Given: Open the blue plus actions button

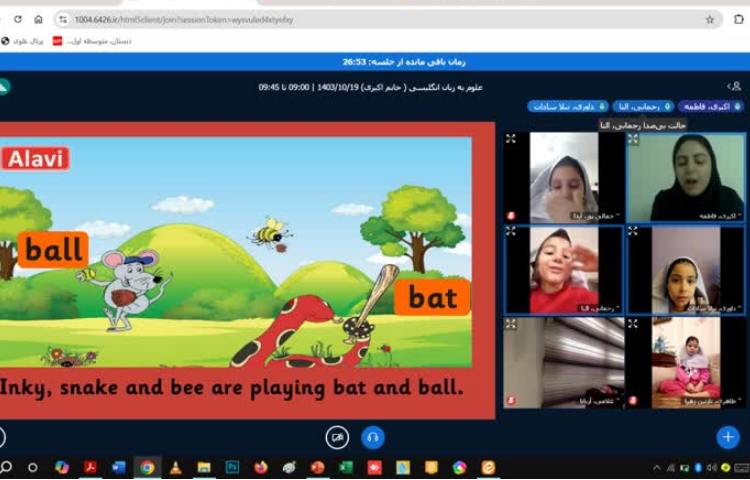Looking at the screenshot, I should [727, 437].
